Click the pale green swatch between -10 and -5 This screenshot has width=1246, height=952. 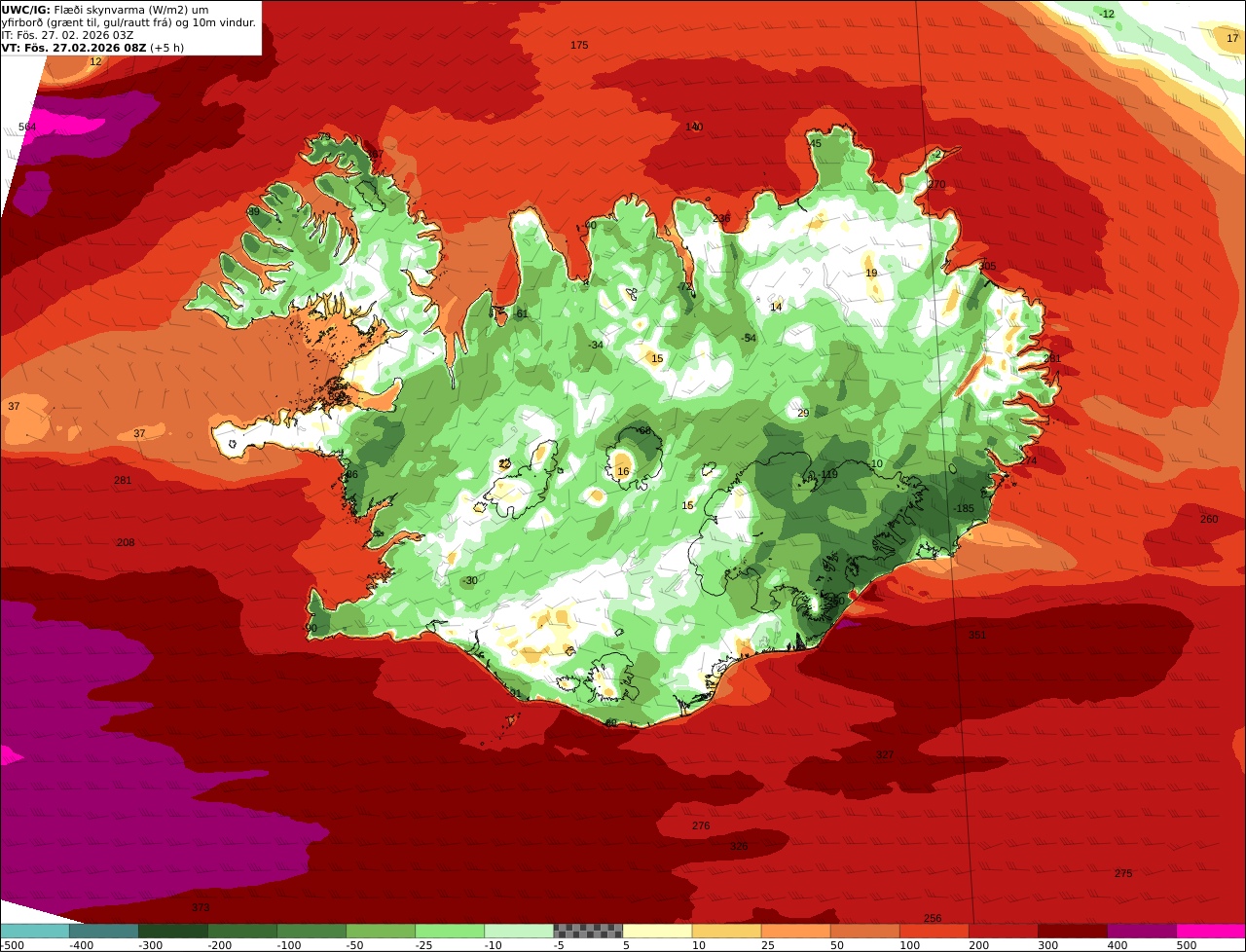point(519,931)
